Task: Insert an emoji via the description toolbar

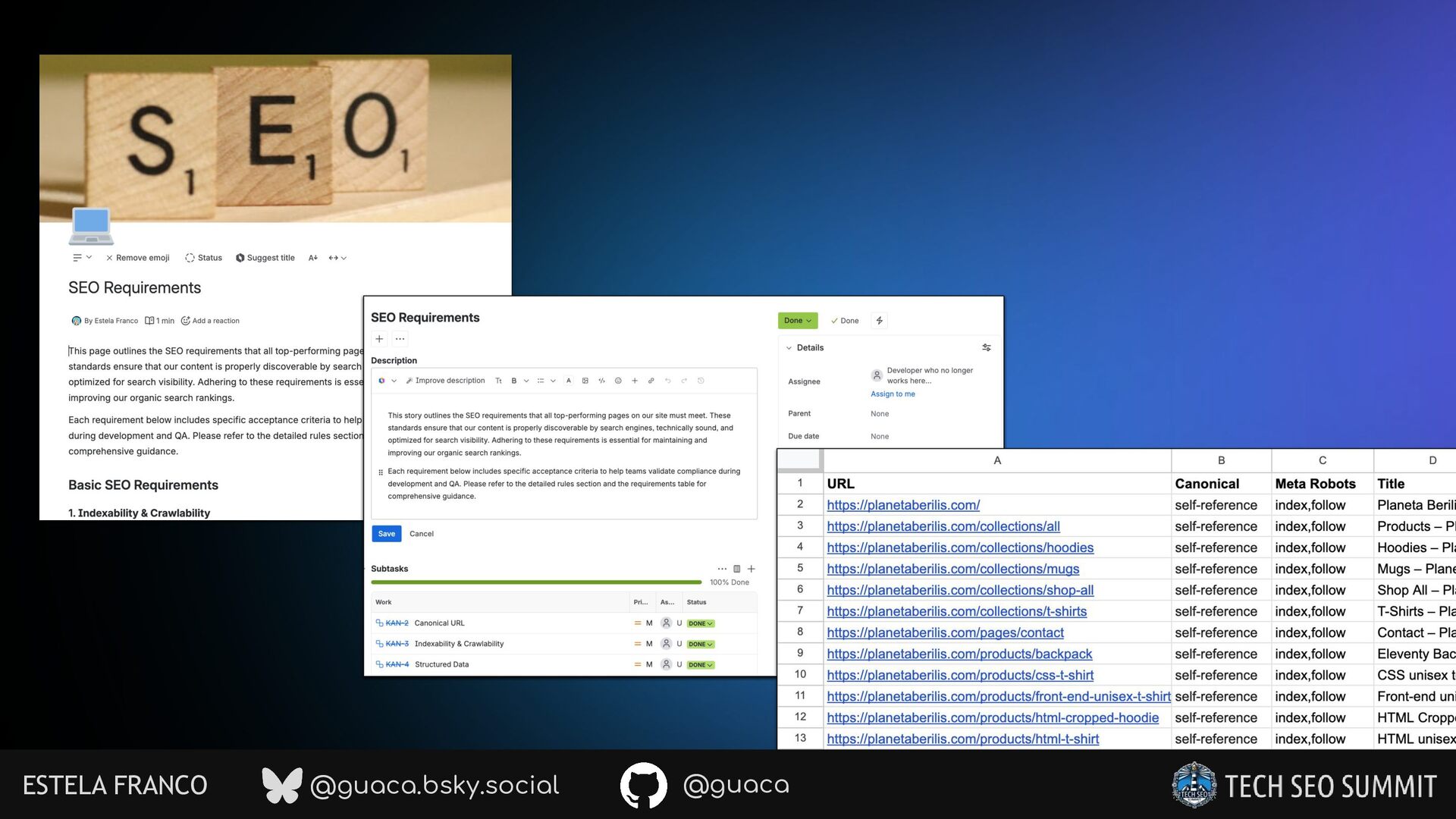Action: tap(618, 381)
